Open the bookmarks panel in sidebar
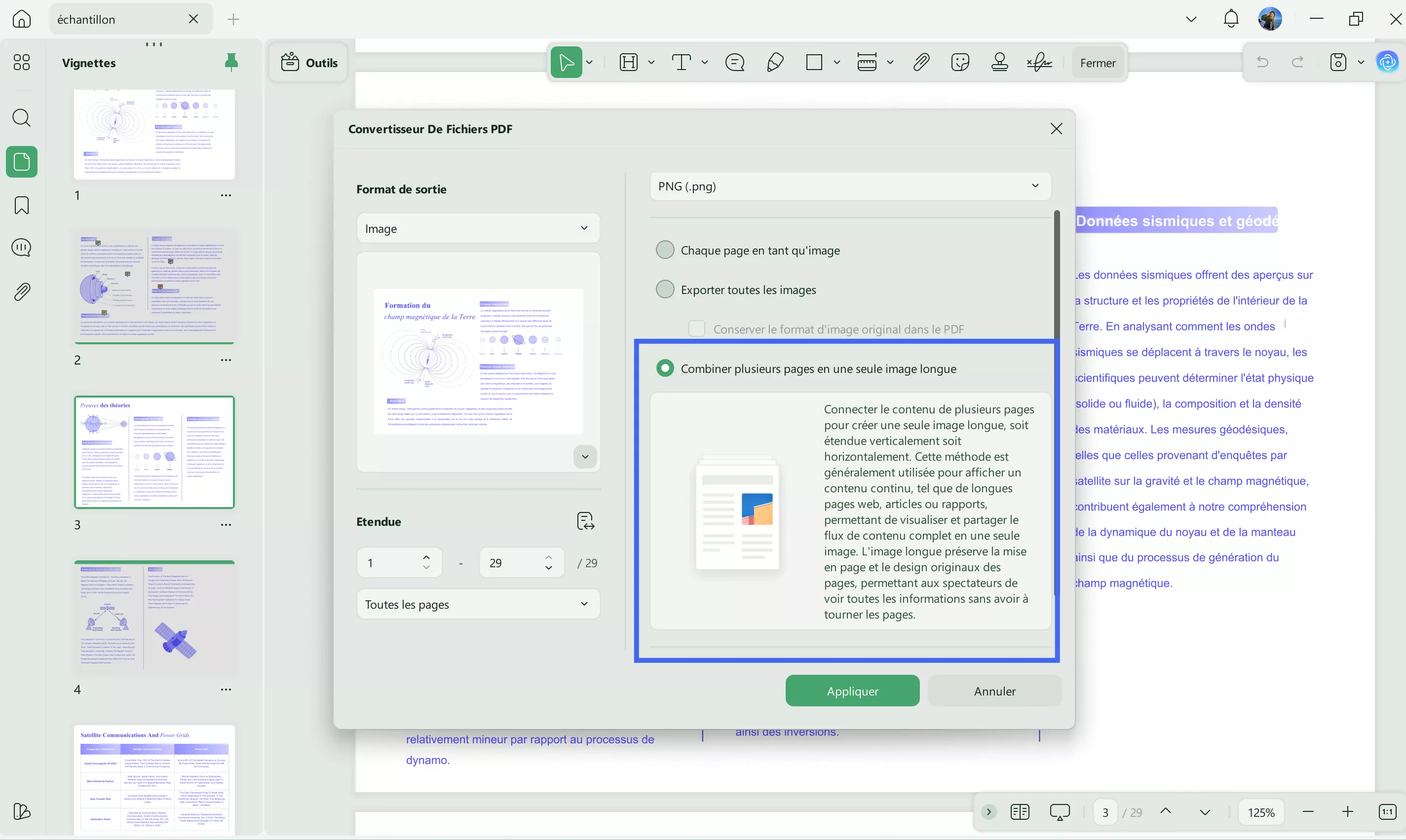 [22, 205]
